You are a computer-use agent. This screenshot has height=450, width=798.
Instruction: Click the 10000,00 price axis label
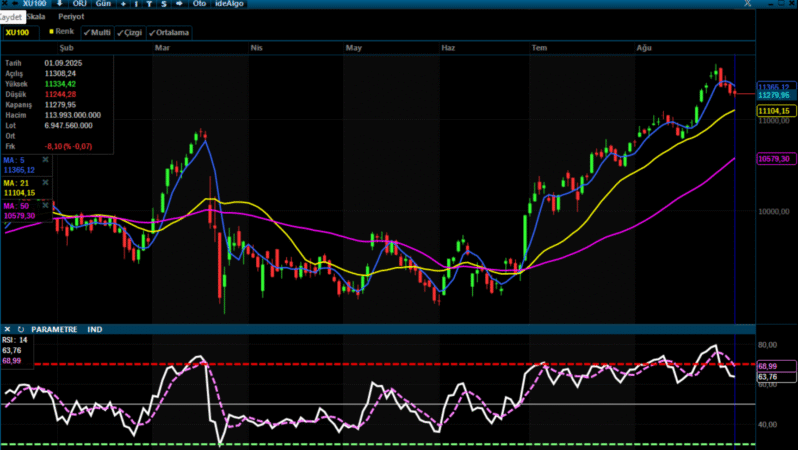click(774, 211)
